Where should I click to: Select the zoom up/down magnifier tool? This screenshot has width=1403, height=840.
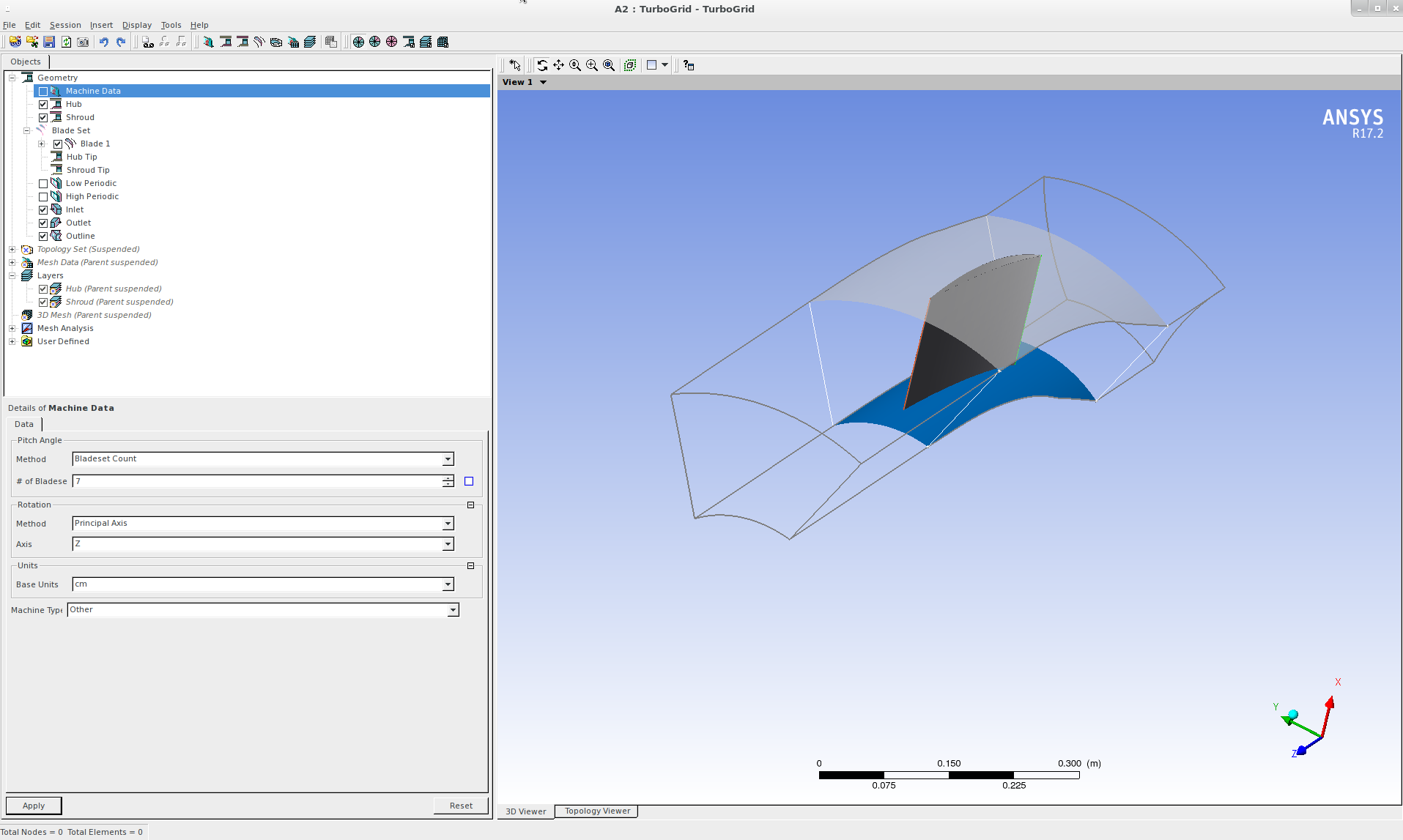pos(575,65)
